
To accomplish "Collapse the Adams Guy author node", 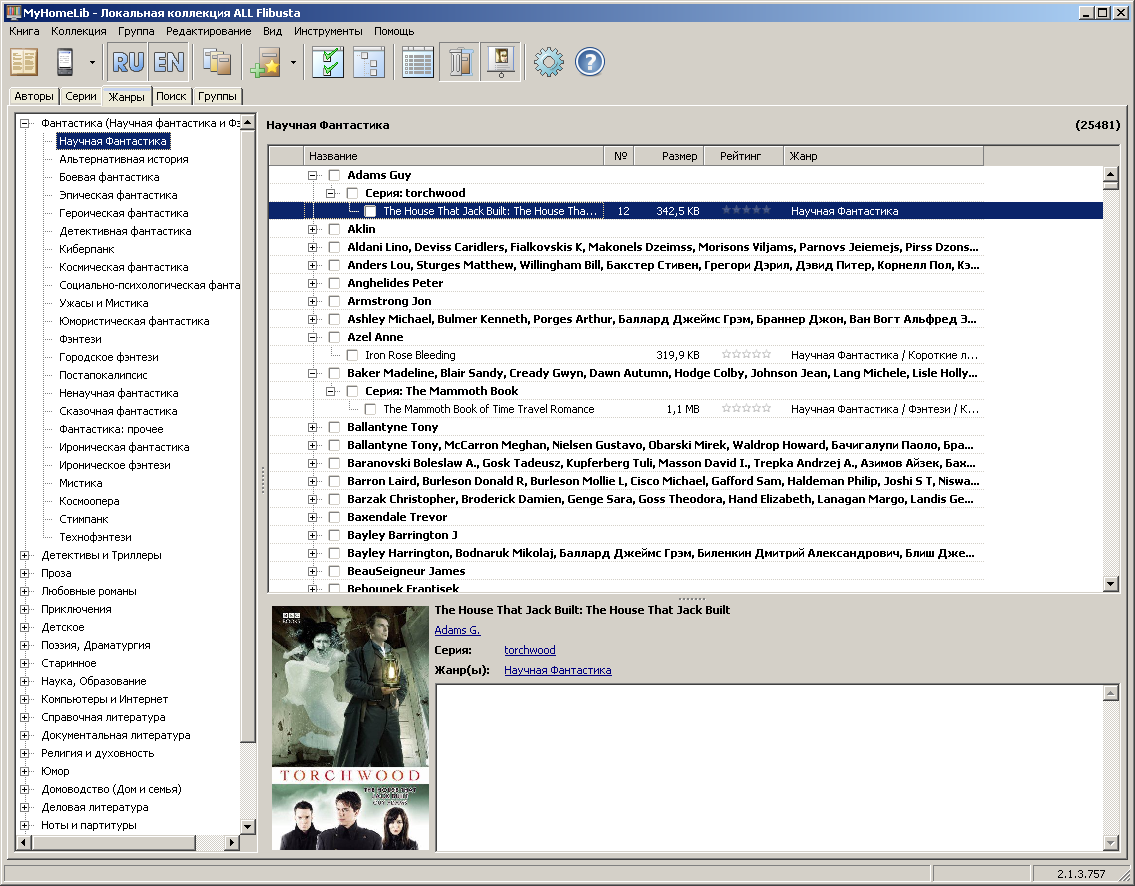I will pos(313,175).
